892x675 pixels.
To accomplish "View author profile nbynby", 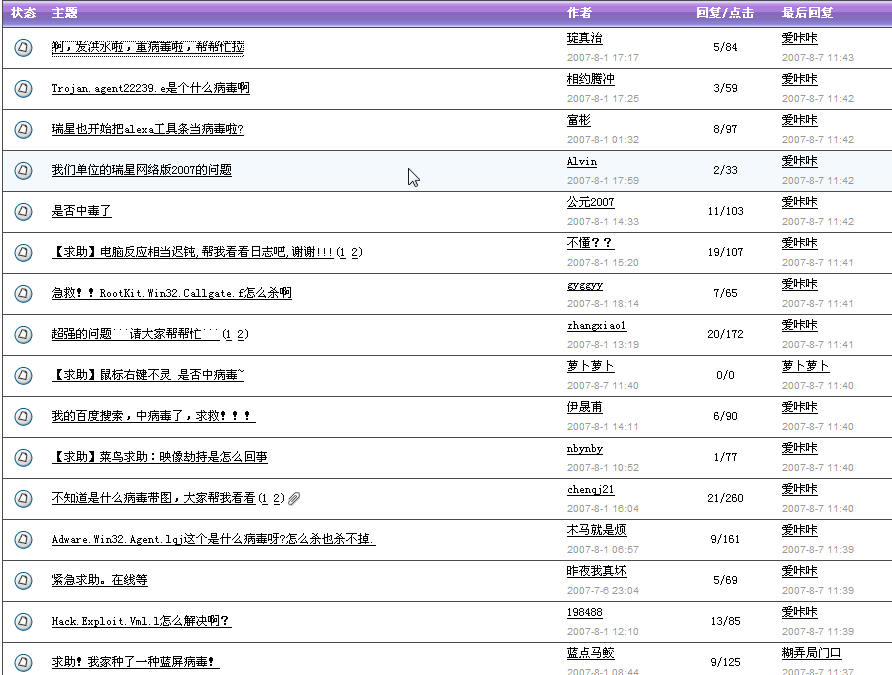I will point(585,448).
